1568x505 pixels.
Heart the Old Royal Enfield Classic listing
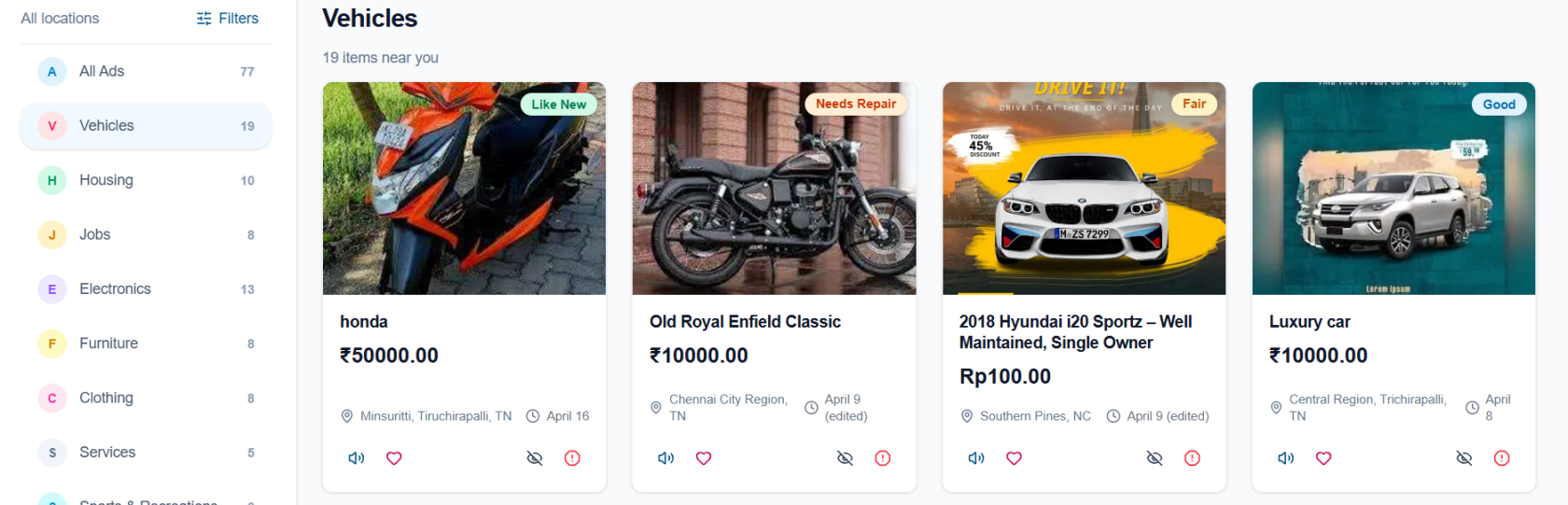(704, 458)
